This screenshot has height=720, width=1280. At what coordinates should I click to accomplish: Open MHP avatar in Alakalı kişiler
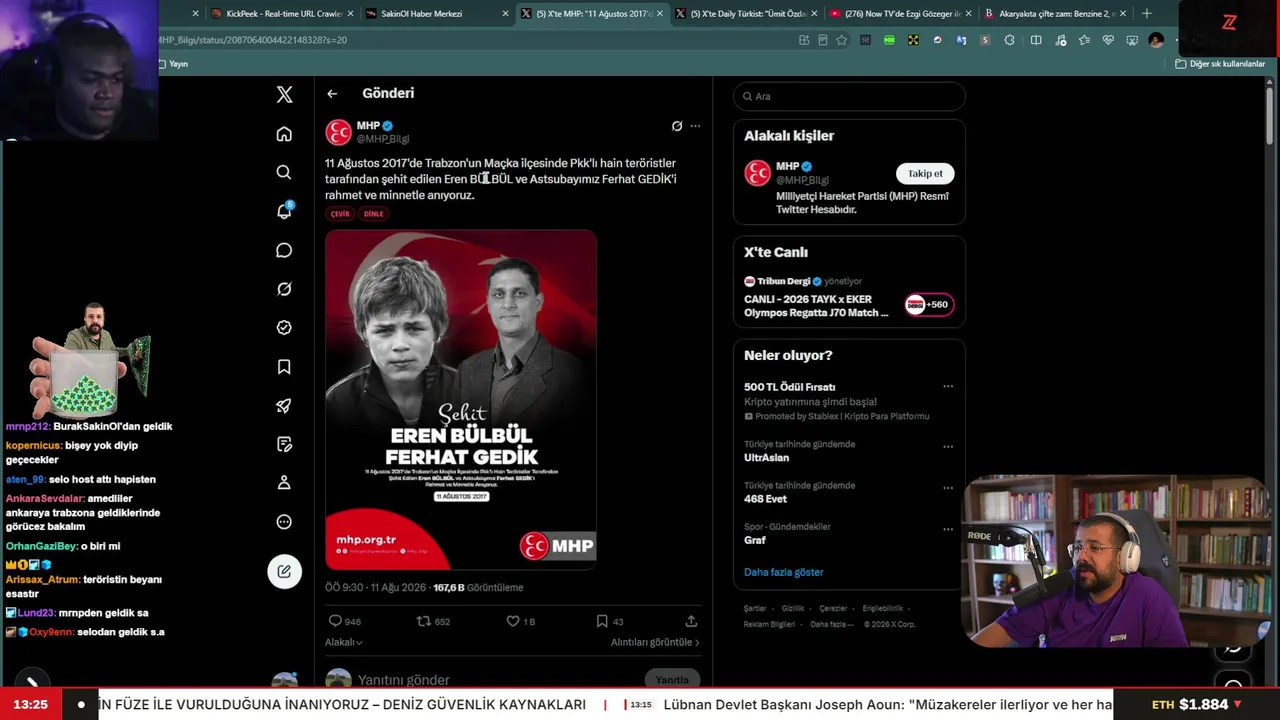757,173
